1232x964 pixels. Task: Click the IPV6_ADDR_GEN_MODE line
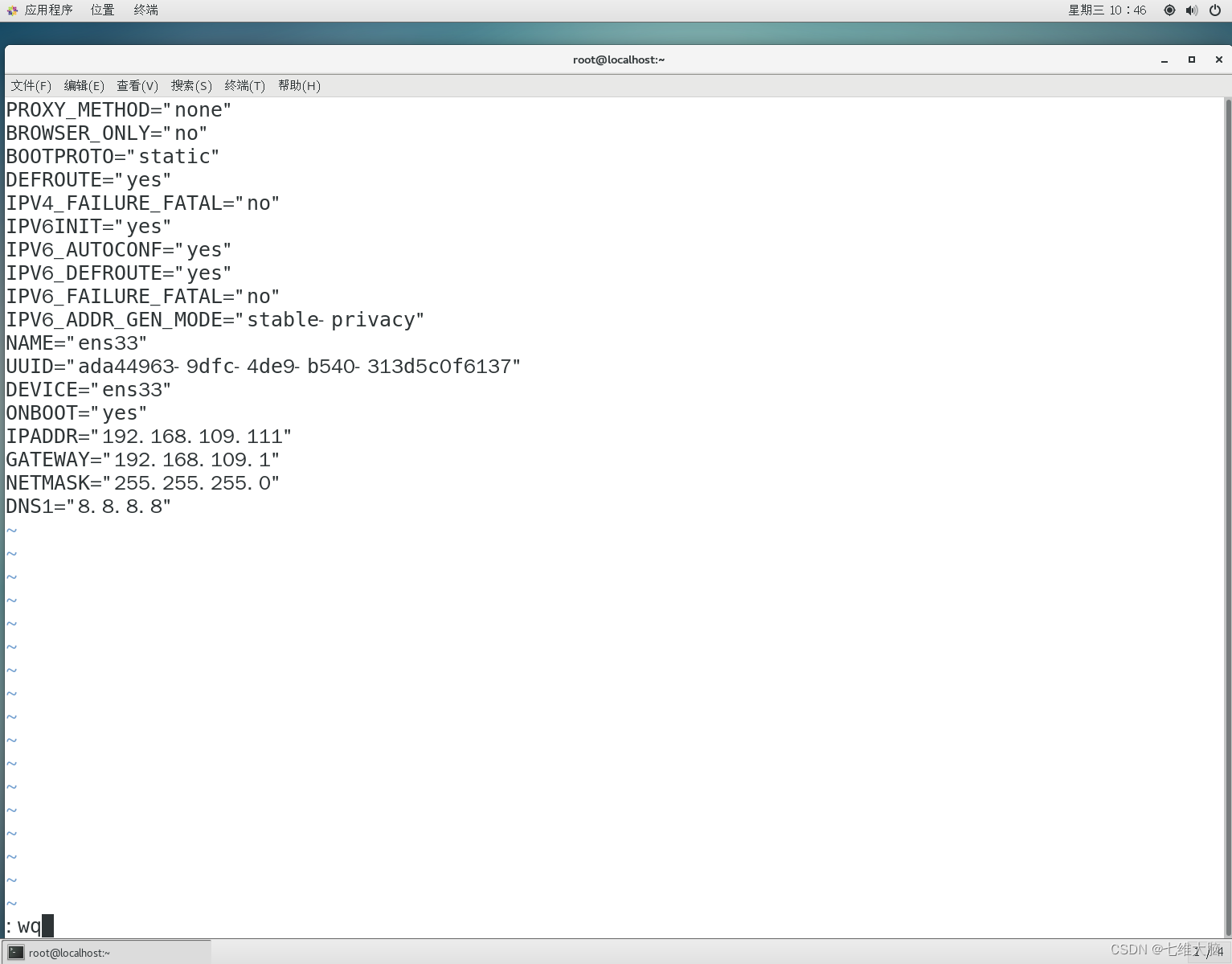pyautogui.click(x=215, y=320)
